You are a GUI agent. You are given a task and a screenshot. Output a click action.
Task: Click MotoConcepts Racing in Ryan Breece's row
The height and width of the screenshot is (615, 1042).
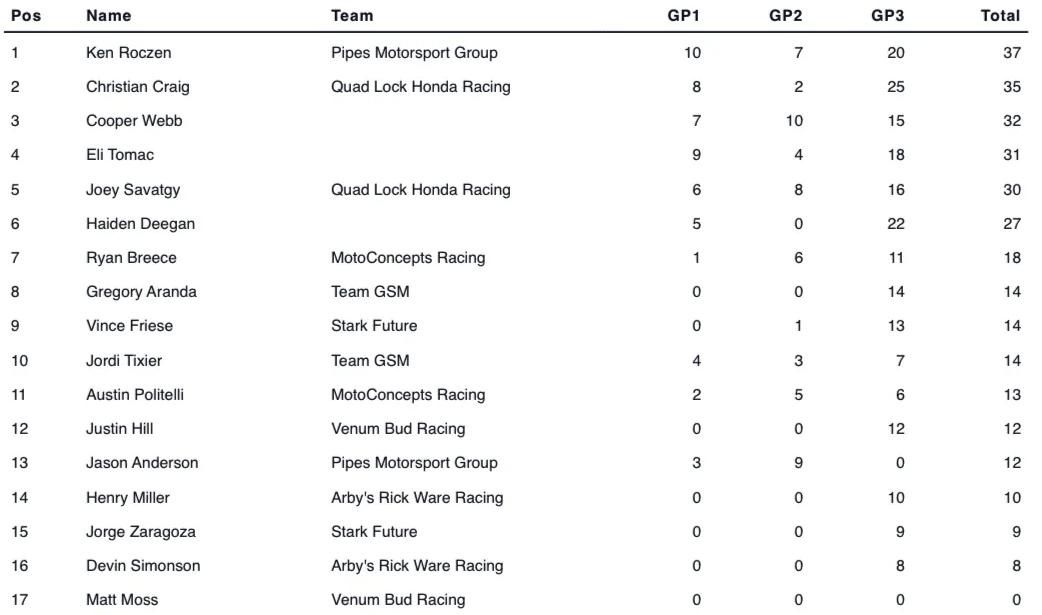coord(408,258)
